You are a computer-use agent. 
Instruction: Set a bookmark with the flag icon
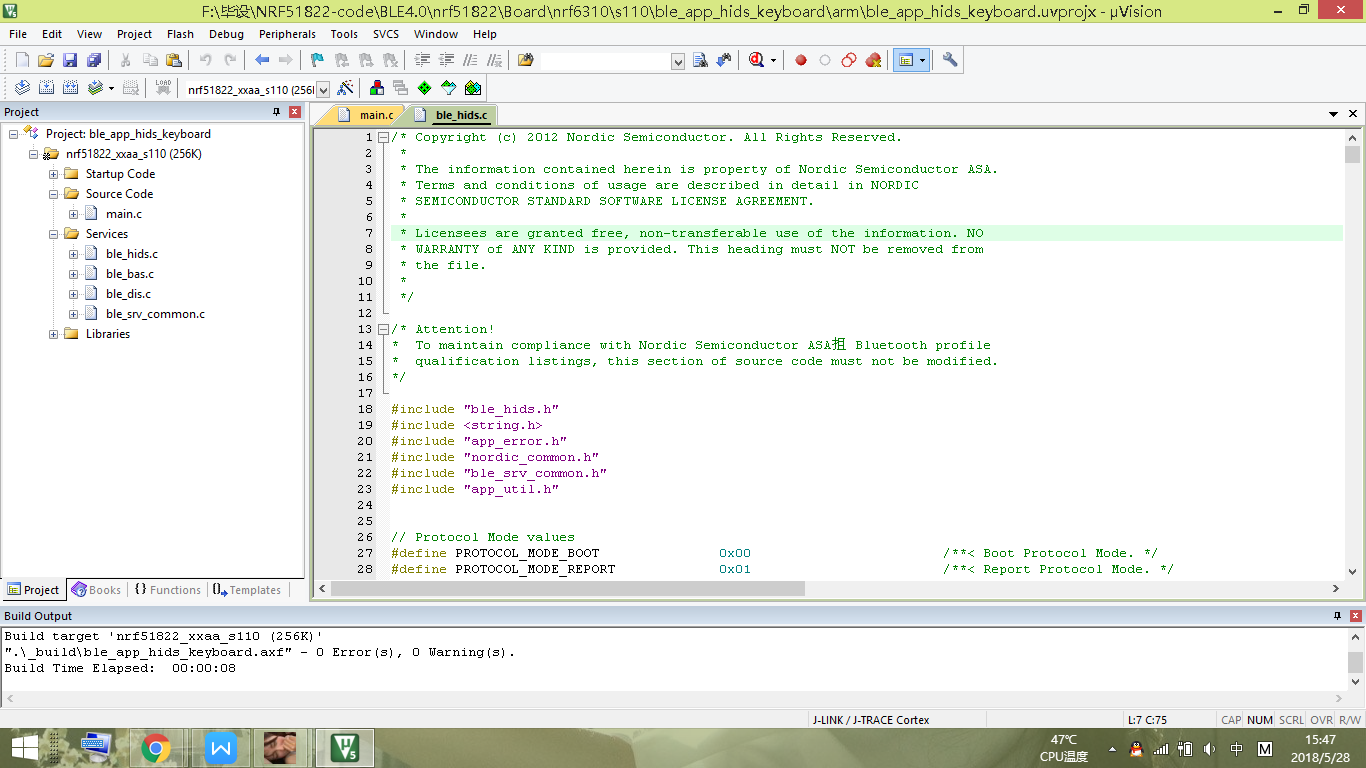[x=317, y=60]
